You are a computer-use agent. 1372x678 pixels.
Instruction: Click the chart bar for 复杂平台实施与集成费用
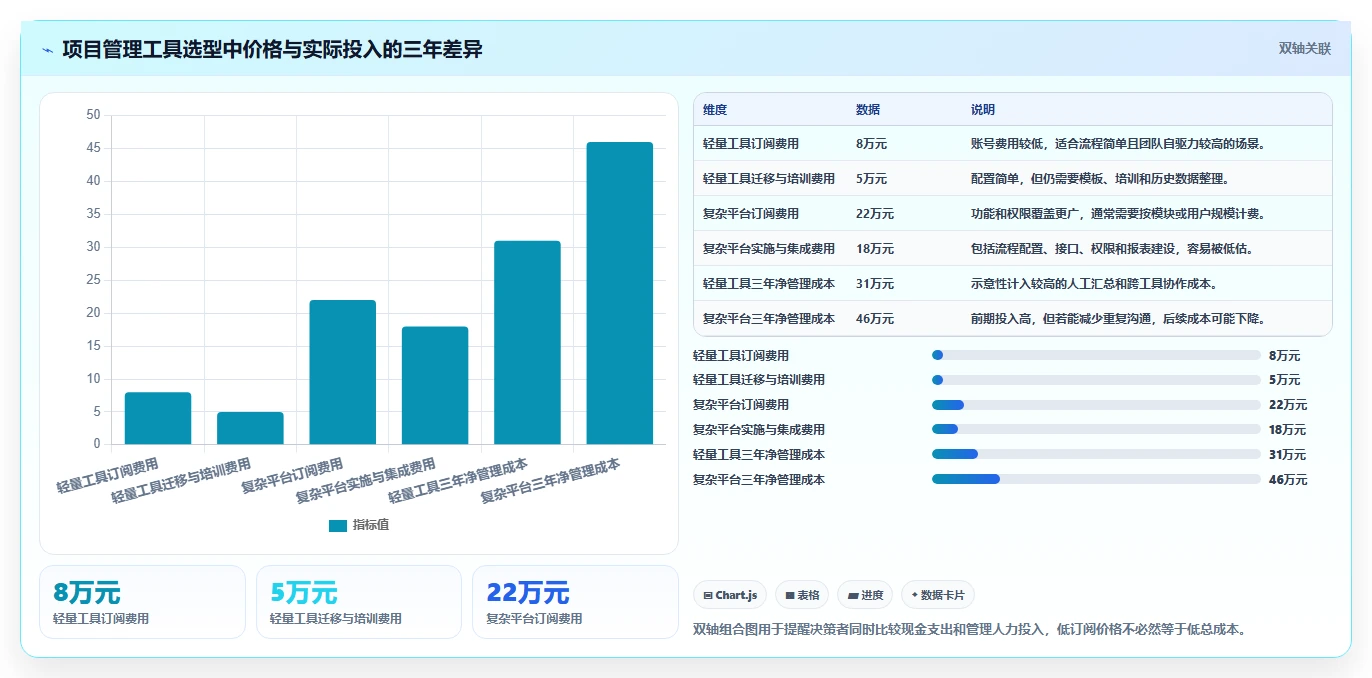click(x=435, y=385)
